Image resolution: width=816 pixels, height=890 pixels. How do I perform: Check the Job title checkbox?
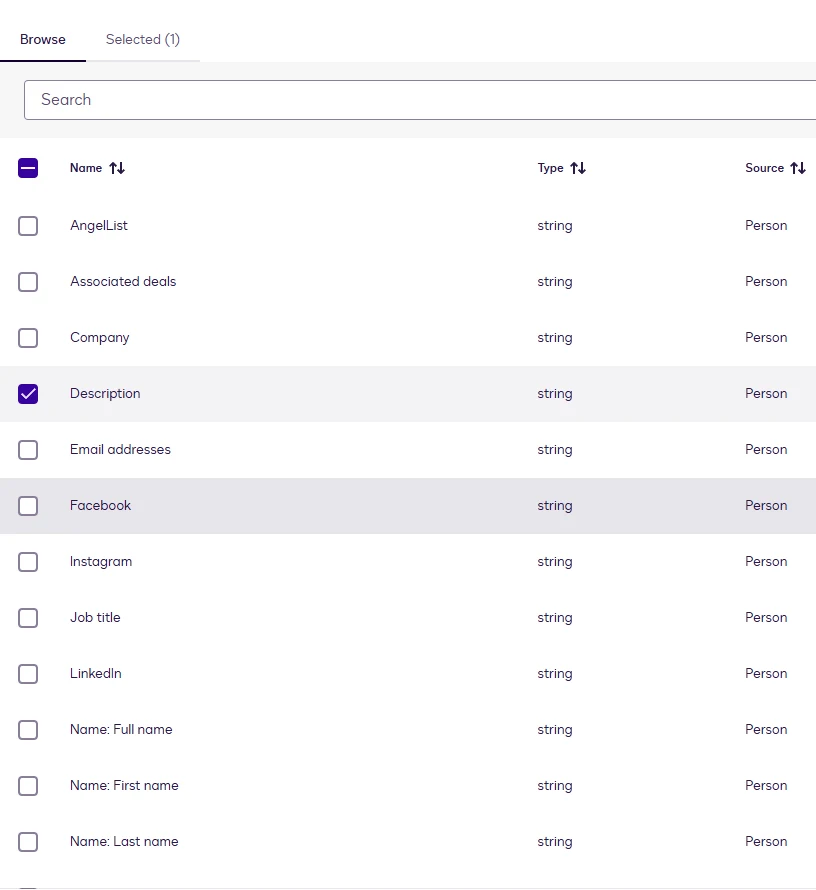click(28, 618)
